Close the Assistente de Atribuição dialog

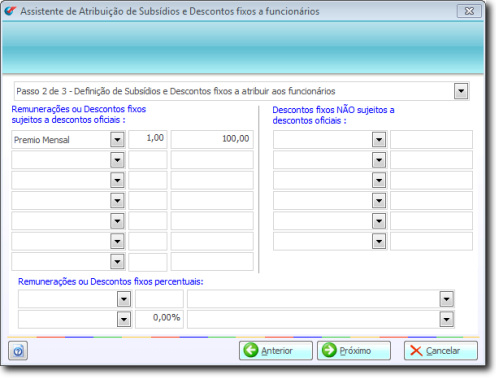469,11
